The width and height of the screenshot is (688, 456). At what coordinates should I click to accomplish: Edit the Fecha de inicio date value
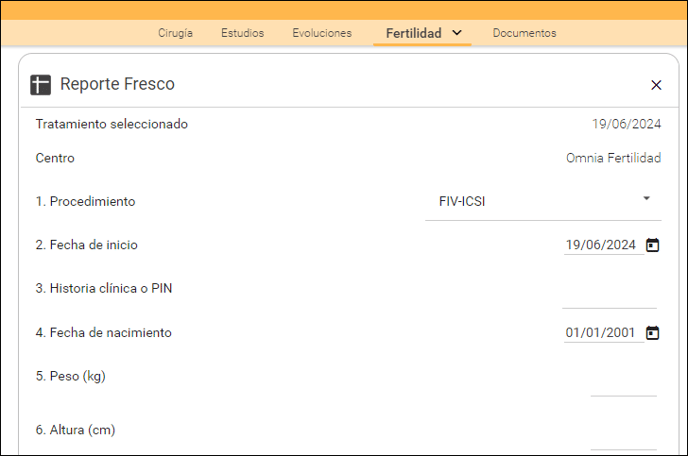600,244
